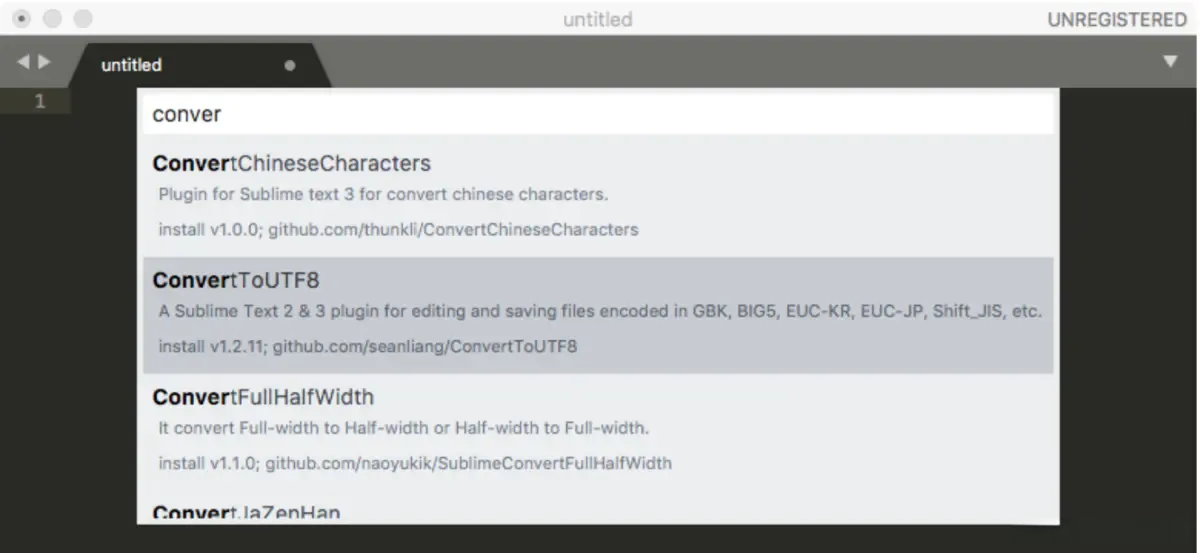This screenshot has width=1200, height=553.
Task: Click line number 1 in the gutter
Action: (40, 101)
